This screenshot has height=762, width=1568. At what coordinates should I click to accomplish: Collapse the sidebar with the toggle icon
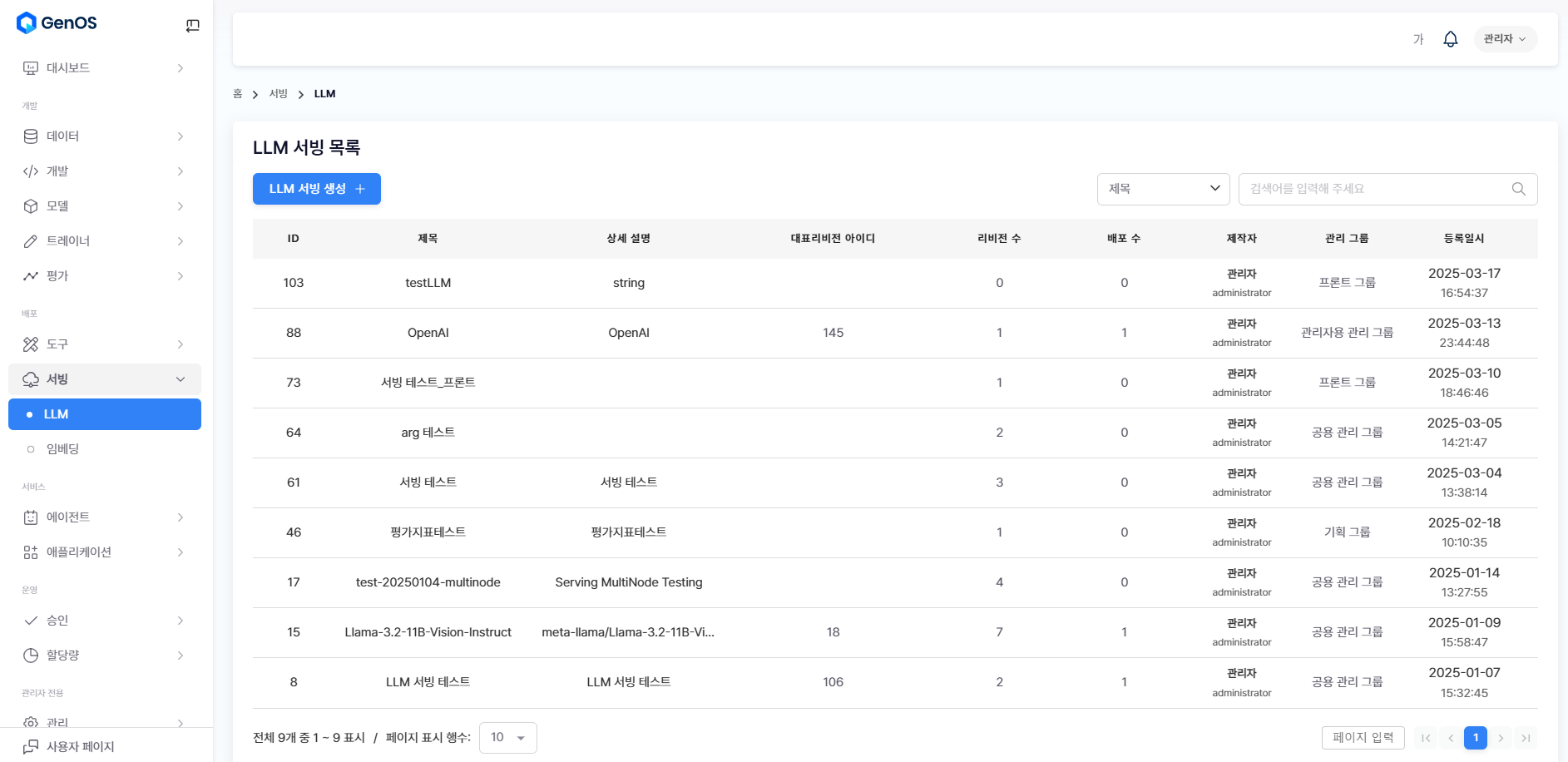pyautogui.click(x=192, y=26)
